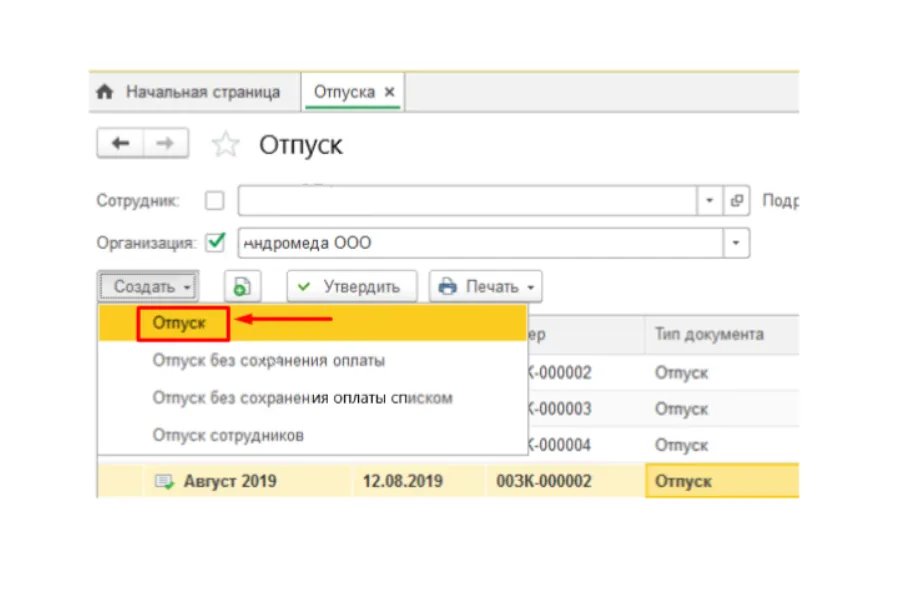Navigate forward with the right arrow

point(165,143)
